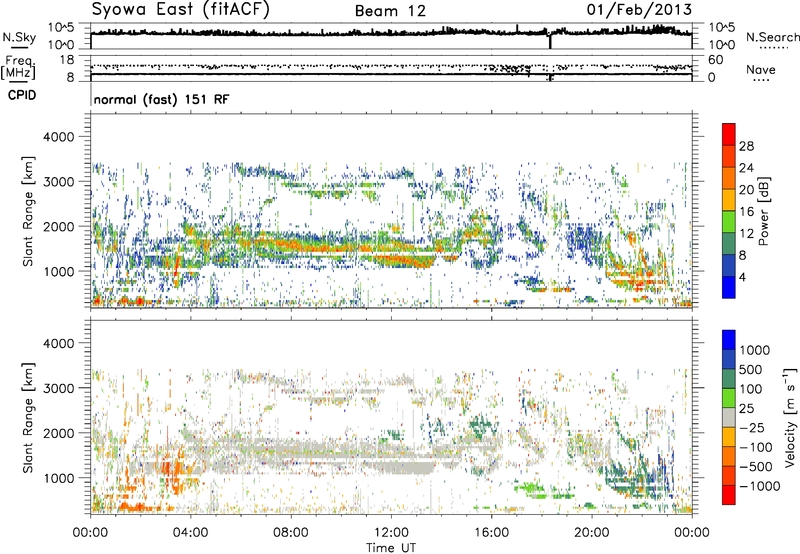Image resolution: width=800 pixels, height=554 pixels.
Task: Click the '60' right-axis value of frequency panel
Action: (716, 60)
